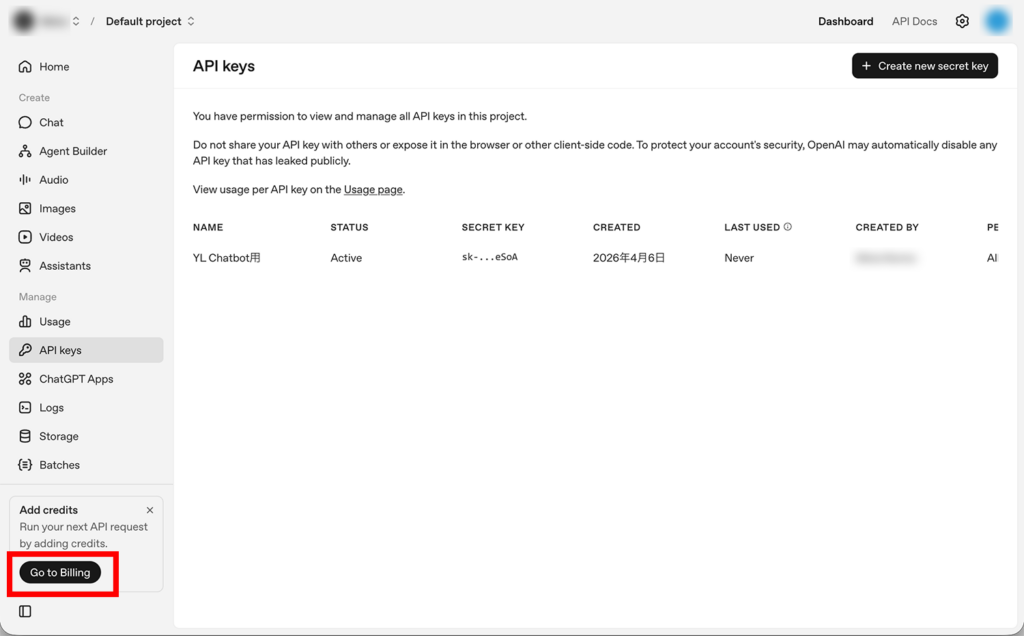
Task: Go to Billing from Add credits panel
Action: coord(60,572)
